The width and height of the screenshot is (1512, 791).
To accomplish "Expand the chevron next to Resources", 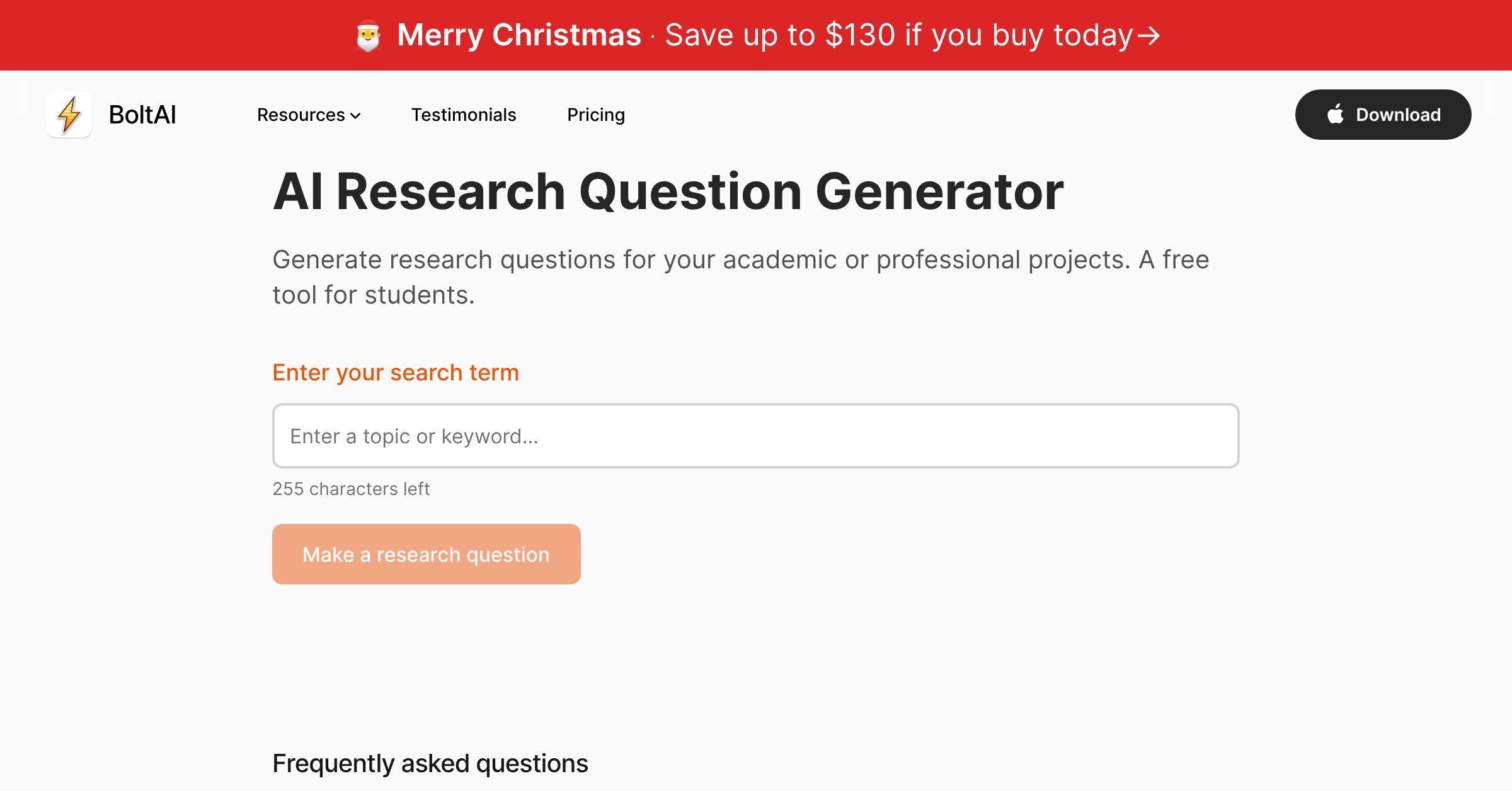I will click(356, 117).
